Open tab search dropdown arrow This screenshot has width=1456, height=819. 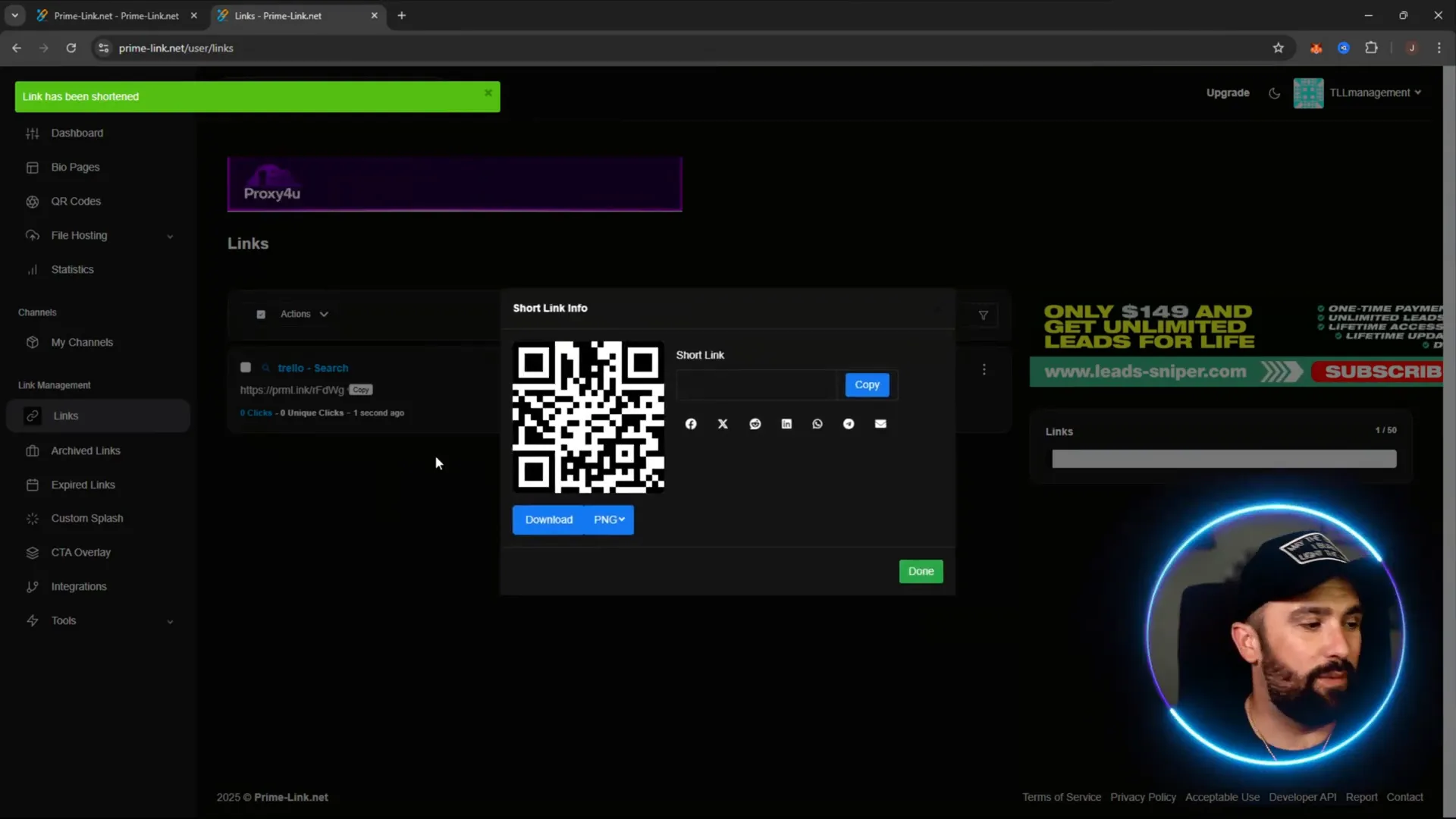14,15
